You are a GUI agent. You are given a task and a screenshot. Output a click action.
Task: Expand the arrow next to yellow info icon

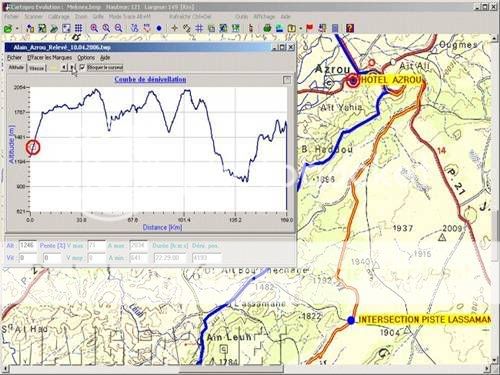[x=300, y=29]
